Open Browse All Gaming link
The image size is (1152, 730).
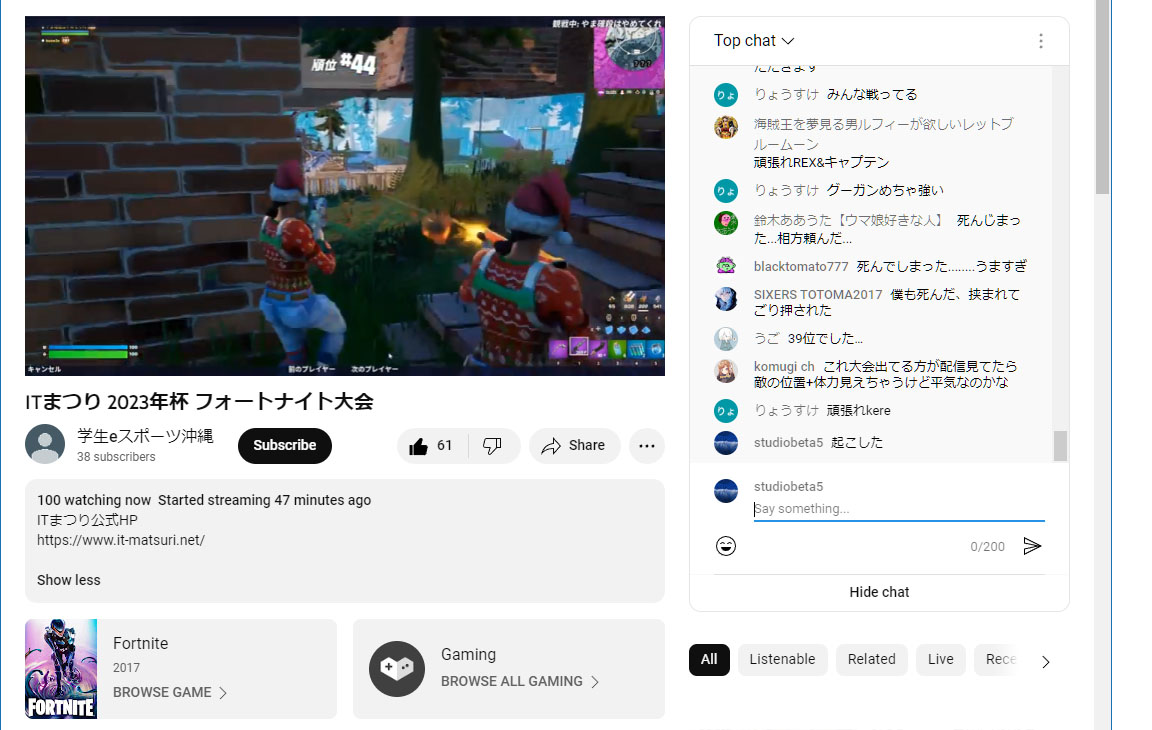[519, 682]
